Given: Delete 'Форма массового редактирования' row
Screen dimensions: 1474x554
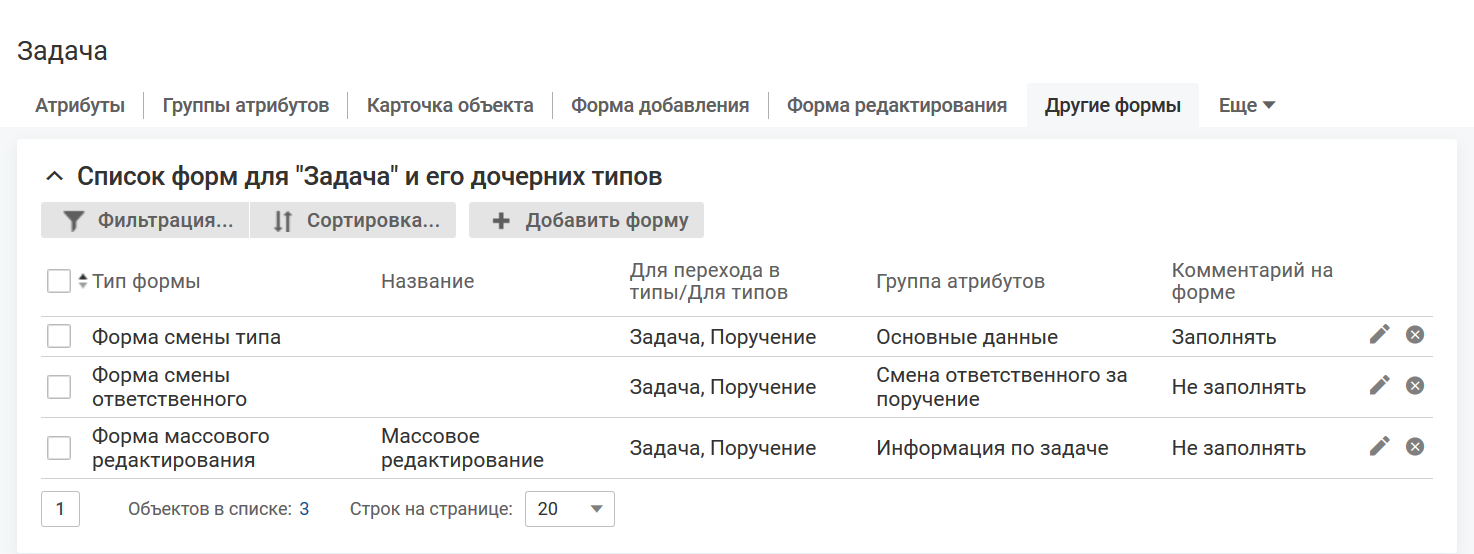Looking at the screenshot, I should tap(1415, 446).
